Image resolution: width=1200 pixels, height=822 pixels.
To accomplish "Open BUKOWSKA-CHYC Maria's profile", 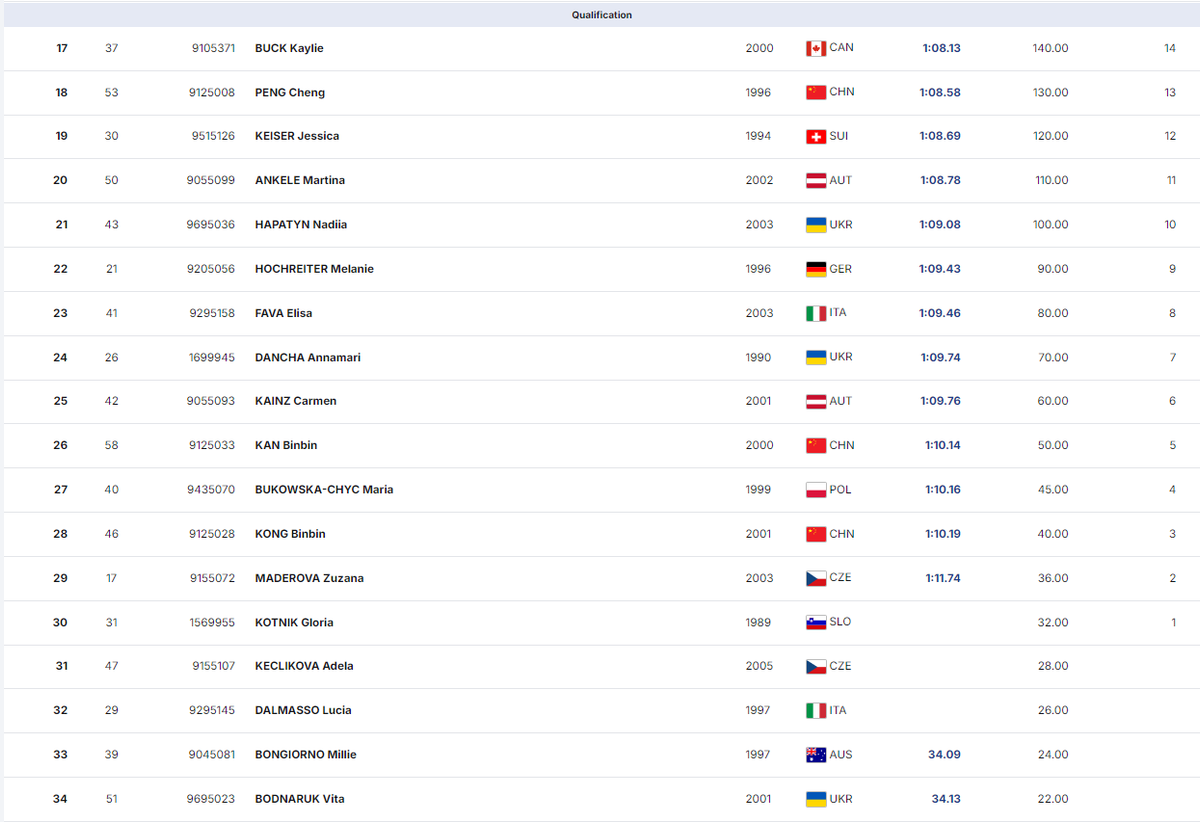I will 324,490.
